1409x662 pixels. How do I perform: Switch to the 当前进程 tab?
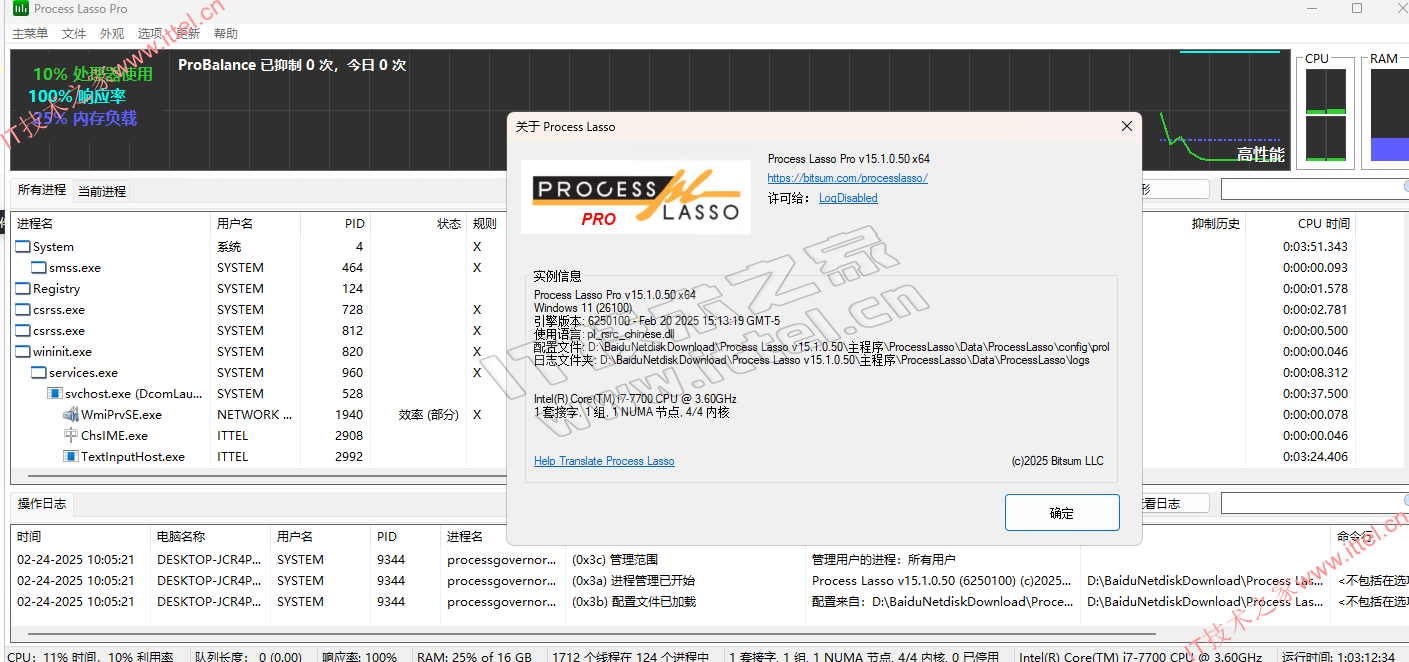click(102, 191)
